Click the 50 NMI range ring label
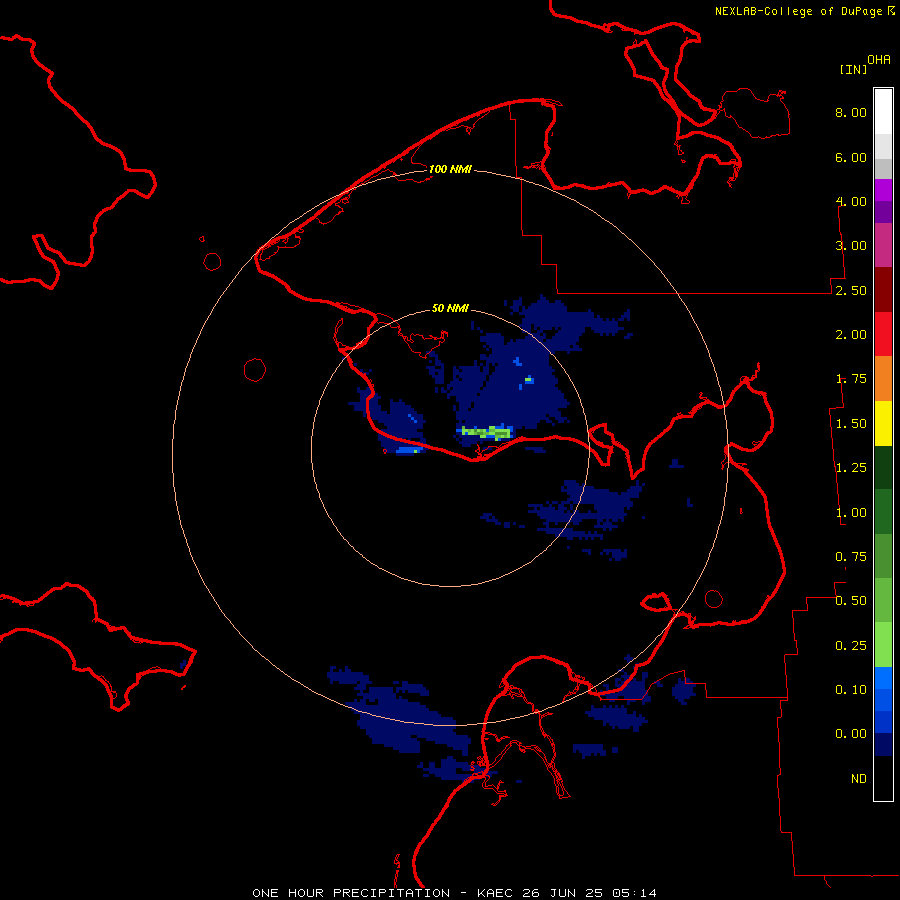Screen dimensions: 900x900 pos(450,309)
